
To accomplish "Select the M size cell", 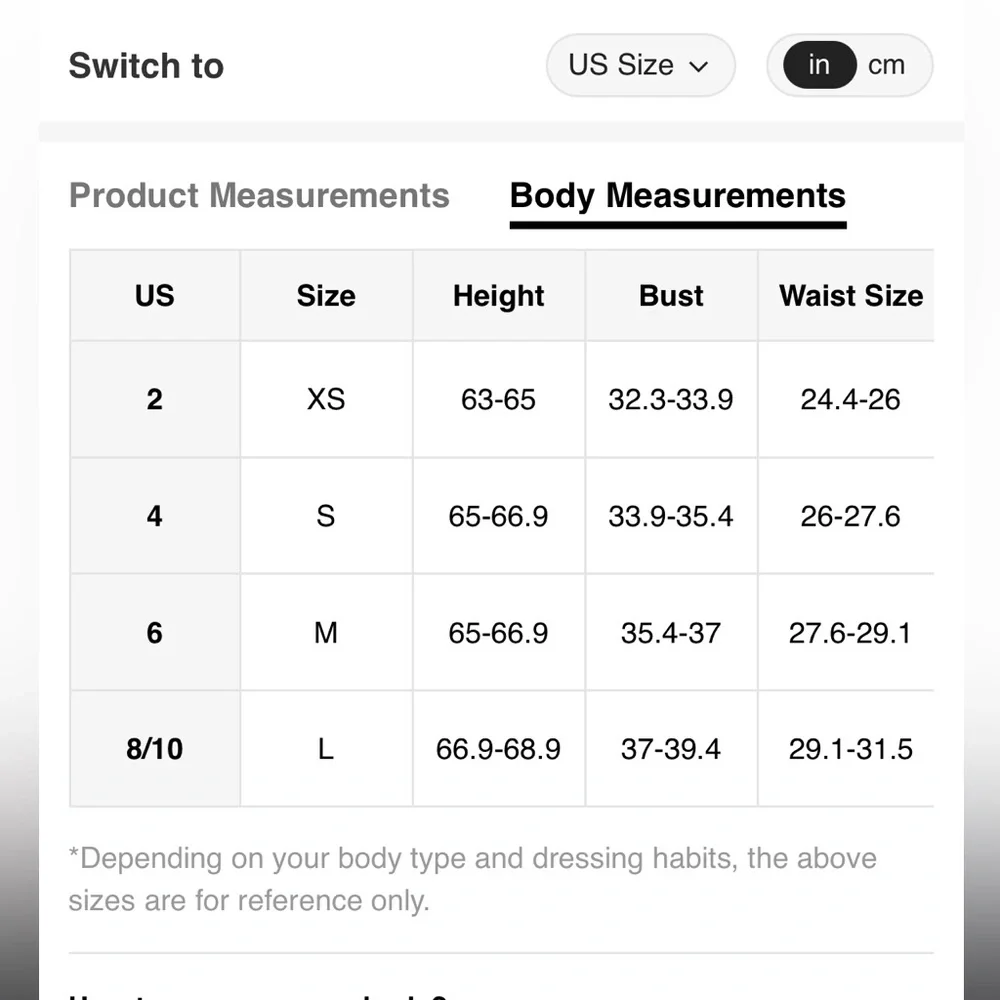I will point(326,633).
